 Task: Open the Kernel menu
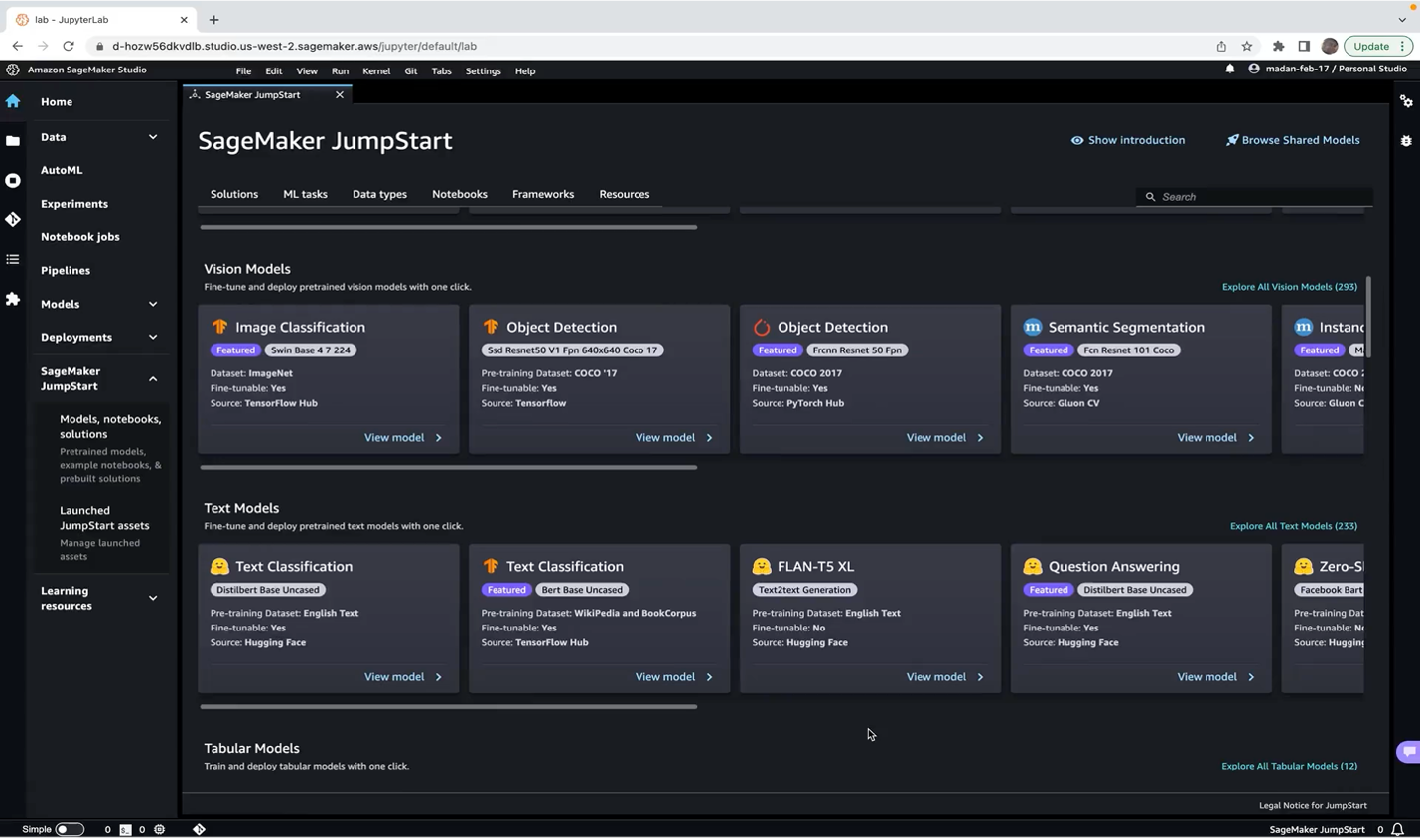pyautogui.click(x=376, y=70)
